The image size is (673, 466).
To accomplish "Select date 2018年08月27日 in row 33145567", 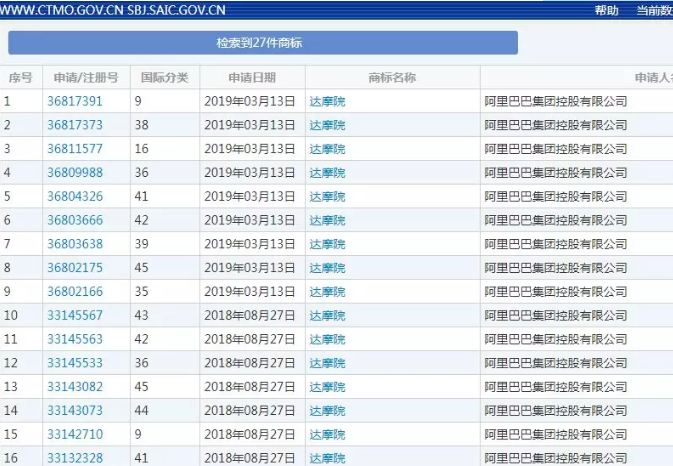I will [x=249, y=315].
